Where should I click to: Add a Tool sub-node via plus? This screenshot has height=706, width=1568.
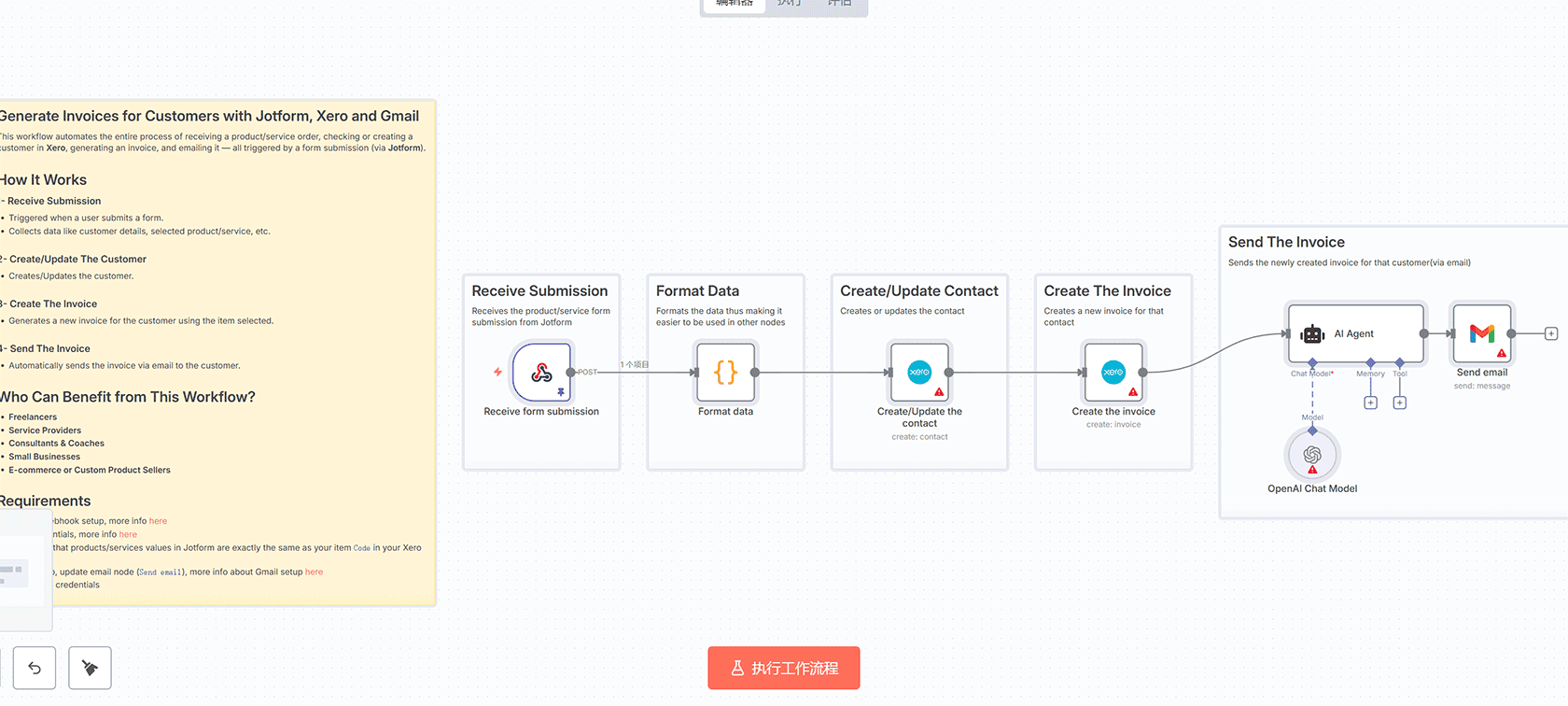coord(1399,403)
